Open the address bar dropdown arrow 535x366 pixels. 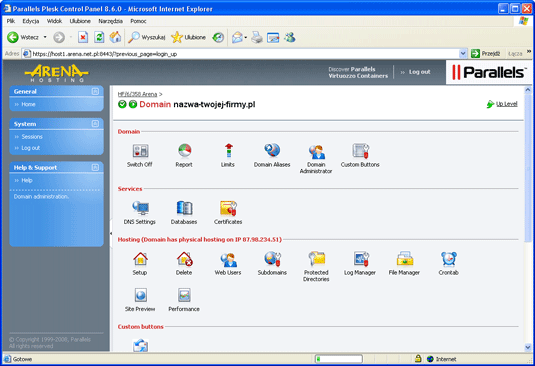click(463, 54)
